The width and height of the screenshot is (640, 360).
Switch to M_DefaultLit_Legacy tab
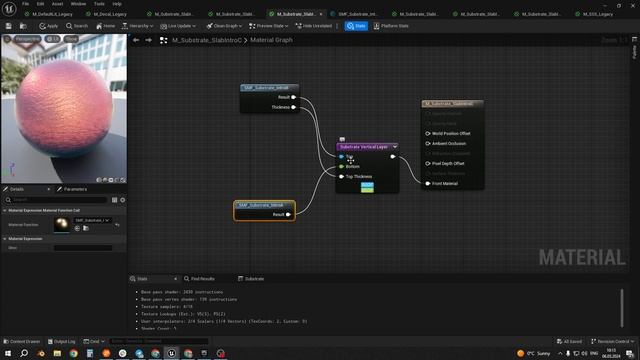point(49,14)
